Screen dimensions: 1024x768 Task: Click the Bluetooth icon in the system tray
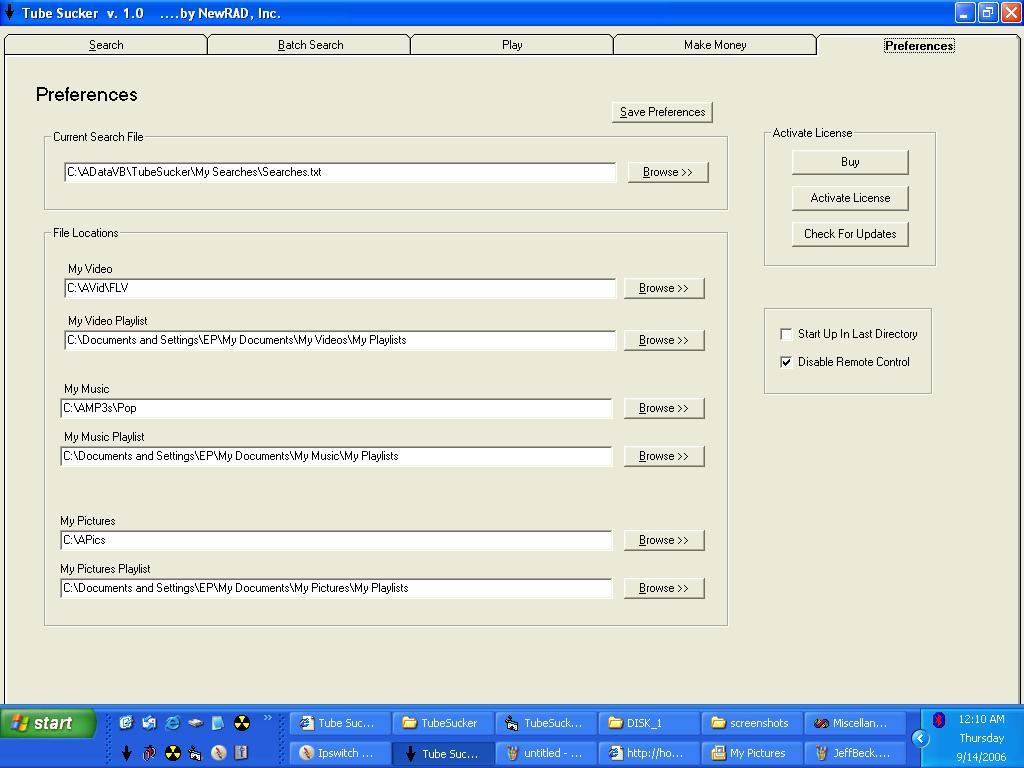(x=938, y=720)
